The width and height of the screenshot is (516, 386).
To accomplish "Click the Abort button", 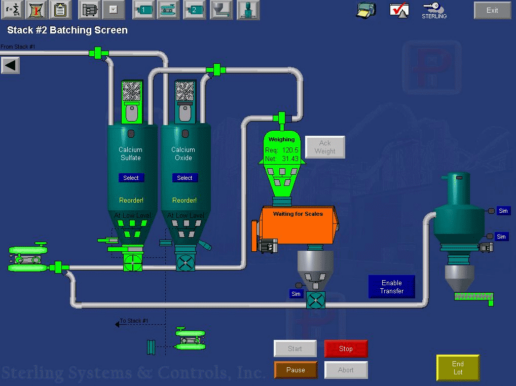I will click(x=346, y=370).
